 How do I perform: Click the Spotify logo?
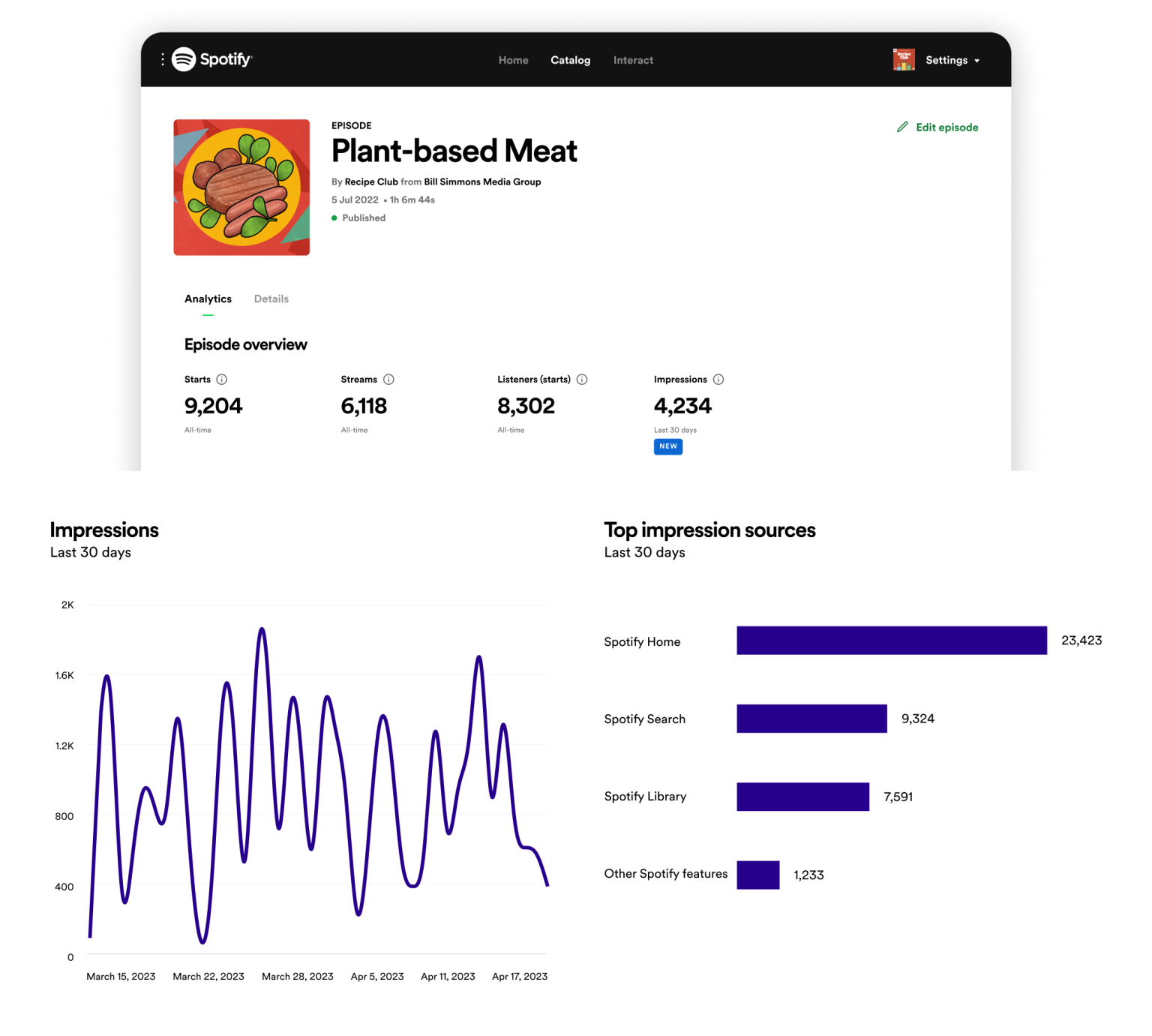(212, 59)
